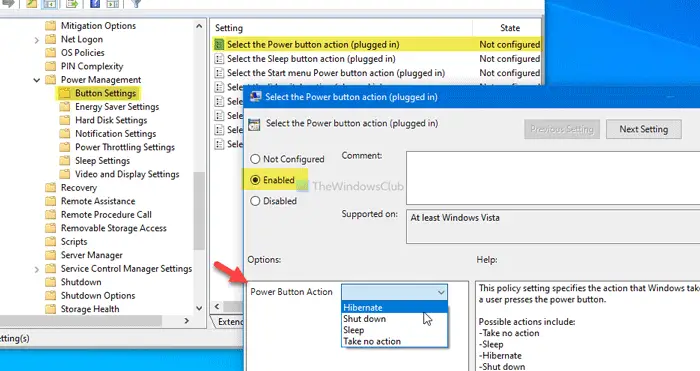Select Removable Storage Access in the tree
The width and height of the screenshot is (700, 371).
[113, 228]
